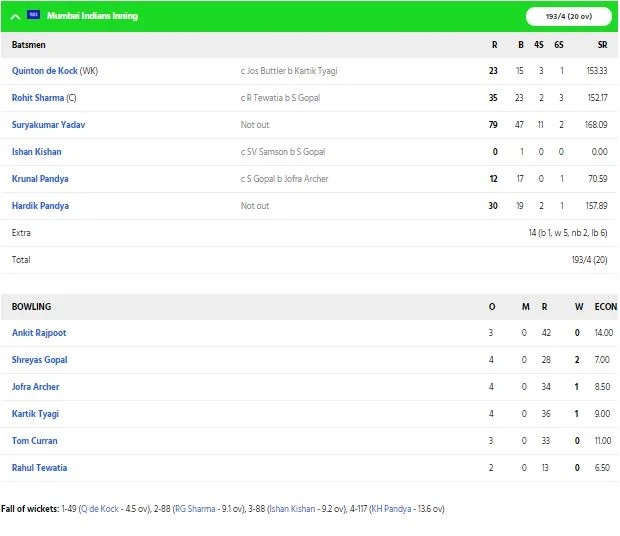Click the ECON column header
The width and height of the screenshot is (620, 536).
point(605,307)
